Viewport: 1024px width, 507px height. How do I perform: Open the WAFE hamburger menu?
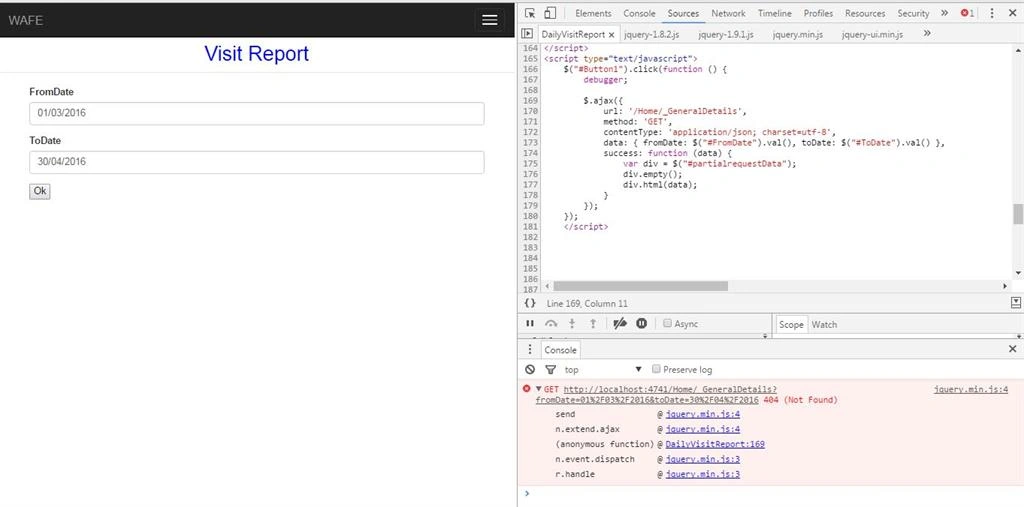coord(489,20)
